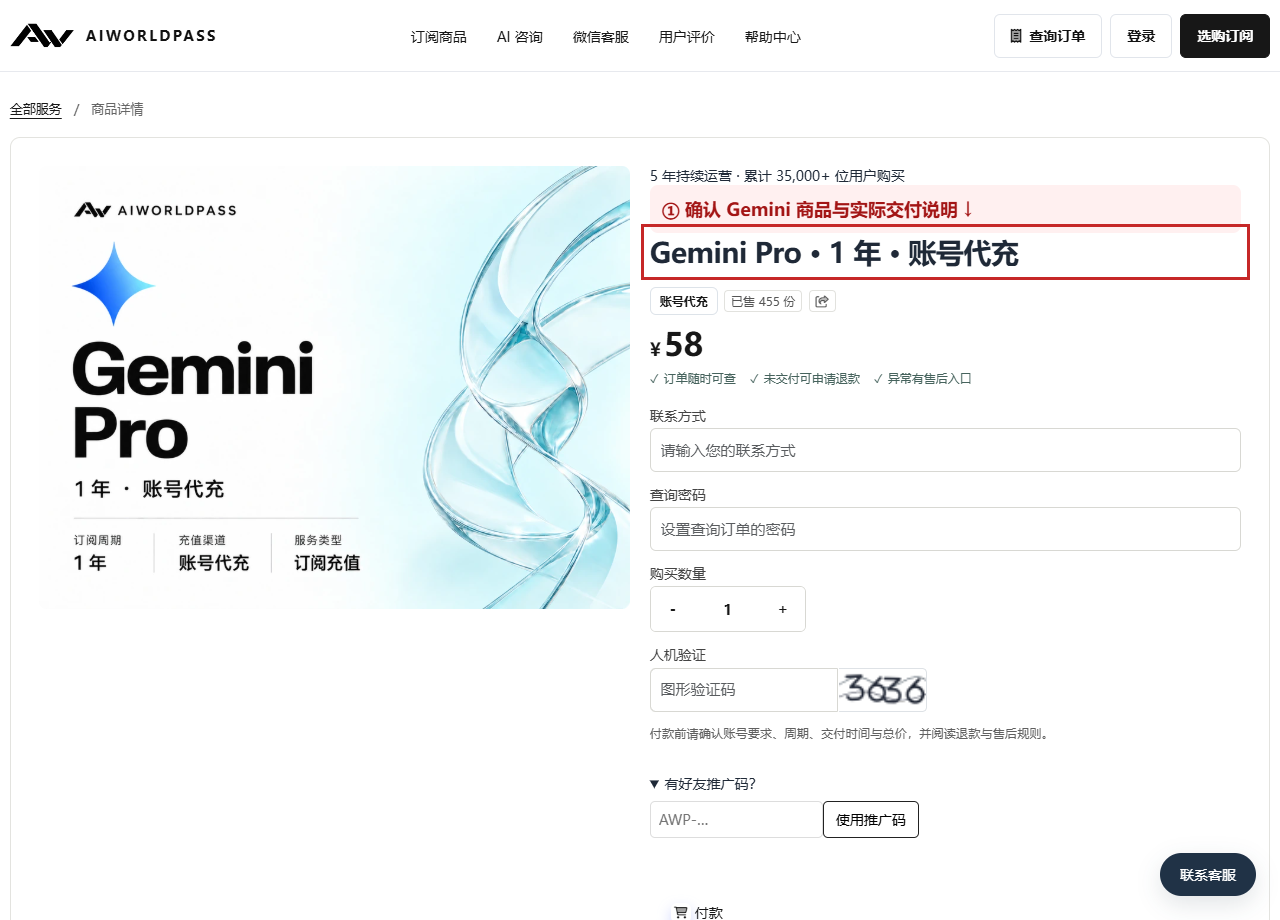The width and height of the screenshot is (1280, 920).
Task: Click the 选购订阅 button
Action: click(1225, 36)
